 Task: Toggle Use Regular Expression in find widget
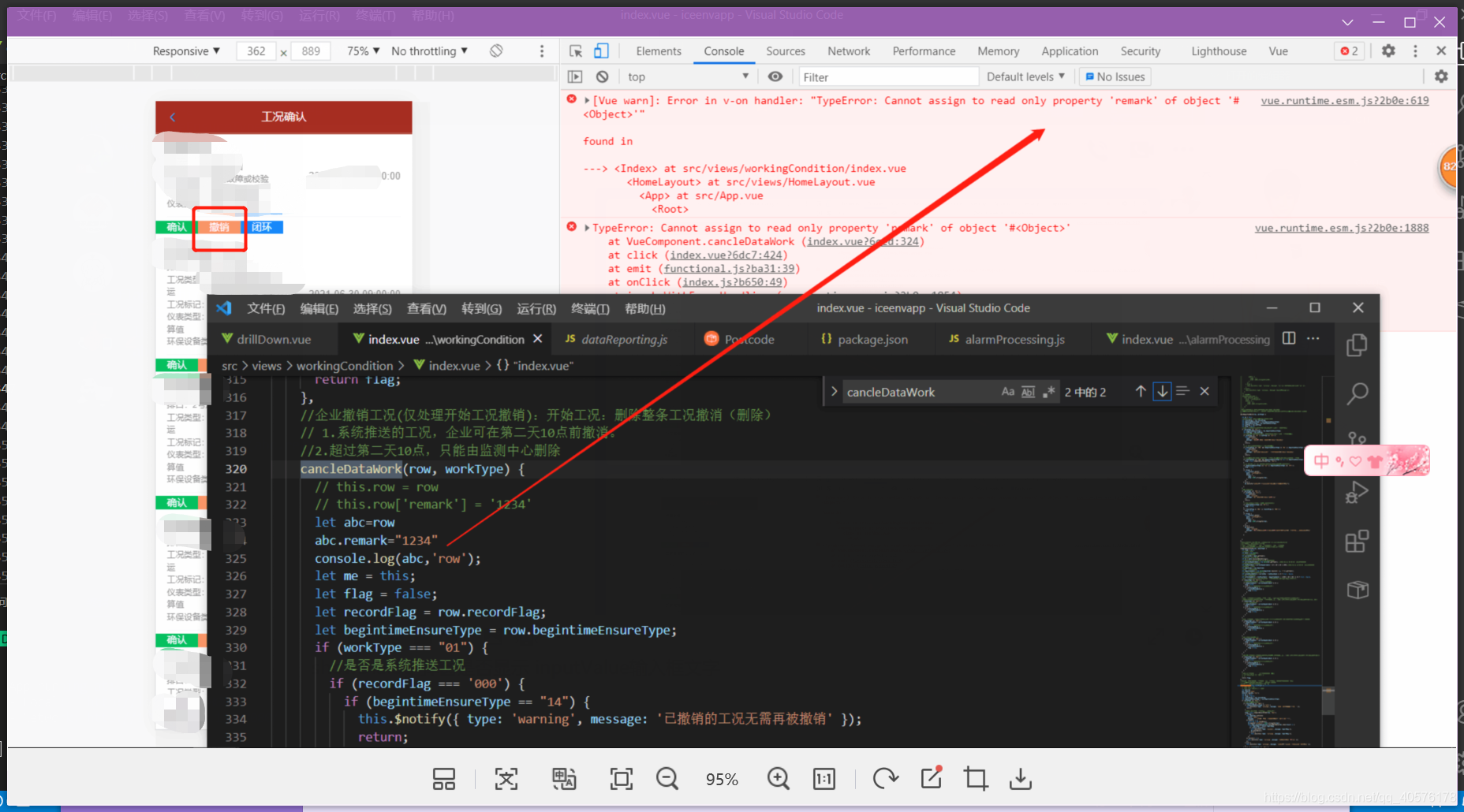coord(1048,392)
